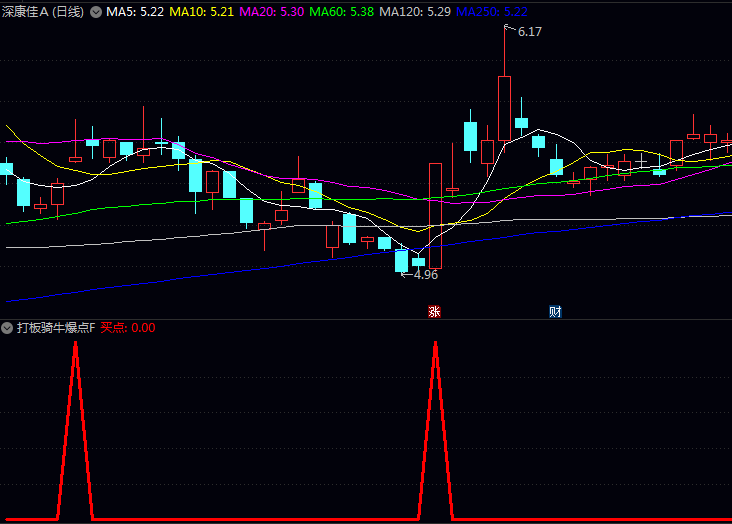Click the 6.17 high price annotation
Viewport: 732px width, 524px height.
pyautogui.click(x=529, y=32)
